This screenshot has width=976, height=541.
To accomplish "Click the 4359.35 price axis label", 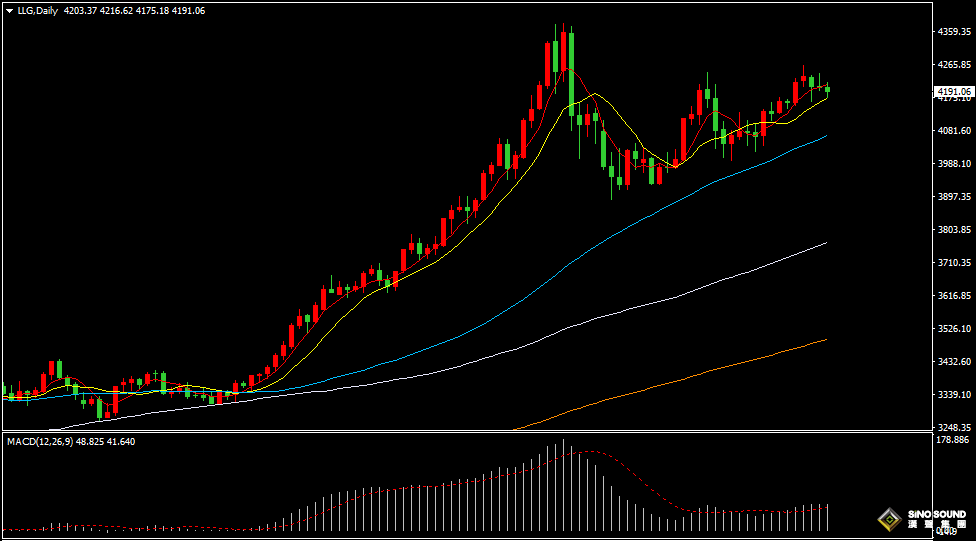I will [953, 32].
